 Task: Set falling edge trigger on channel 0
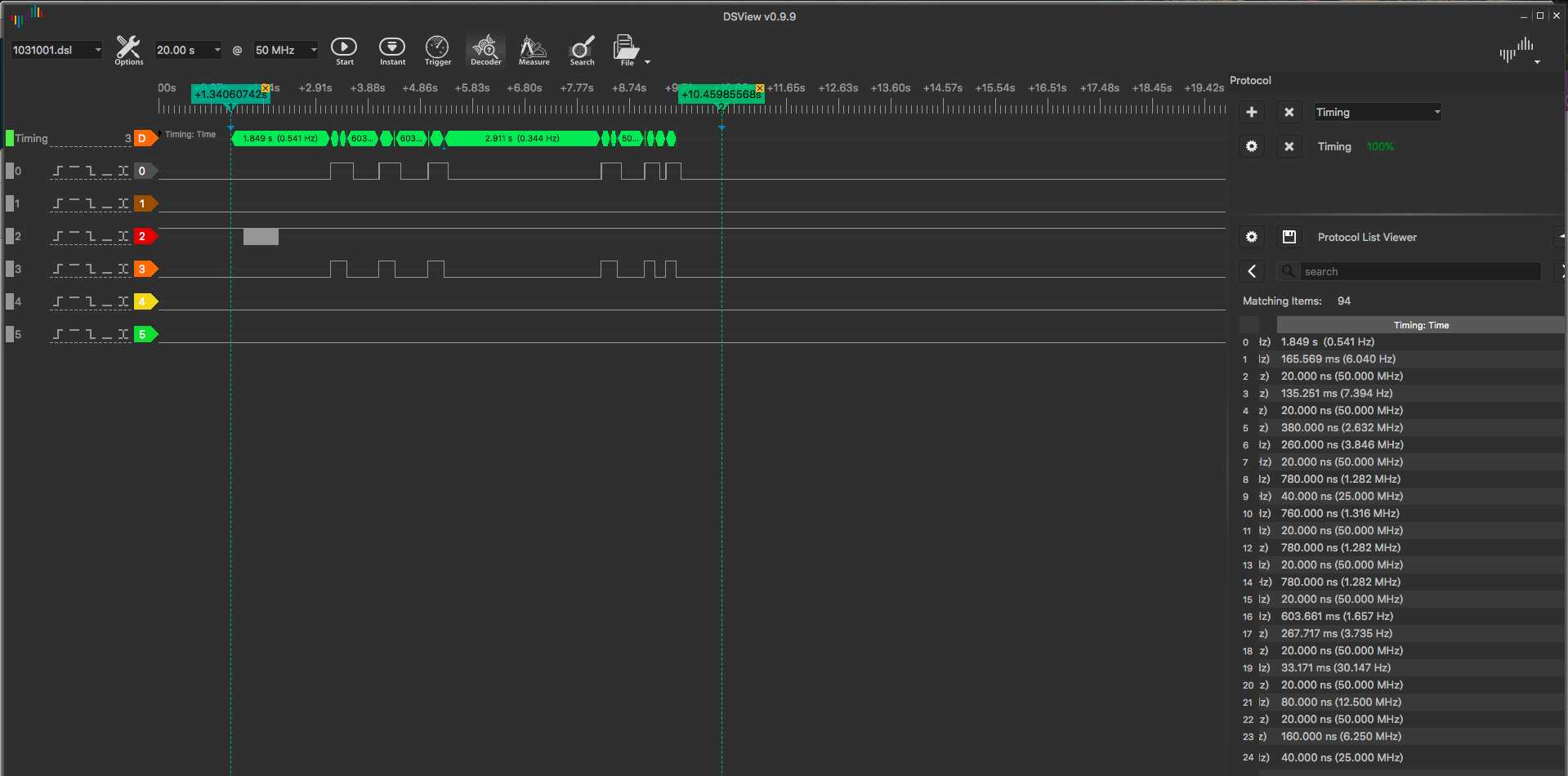91,171
